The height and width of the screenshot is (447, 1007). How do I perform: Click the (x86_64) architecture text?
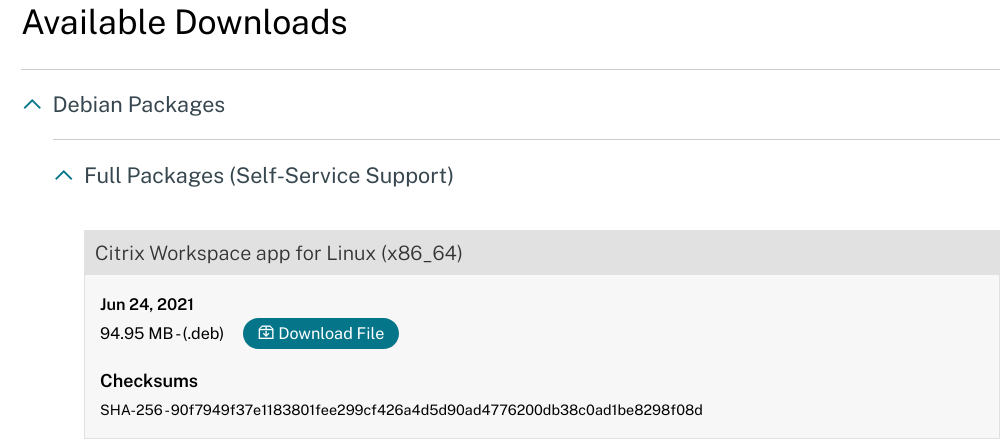click(x=420, y=253)
